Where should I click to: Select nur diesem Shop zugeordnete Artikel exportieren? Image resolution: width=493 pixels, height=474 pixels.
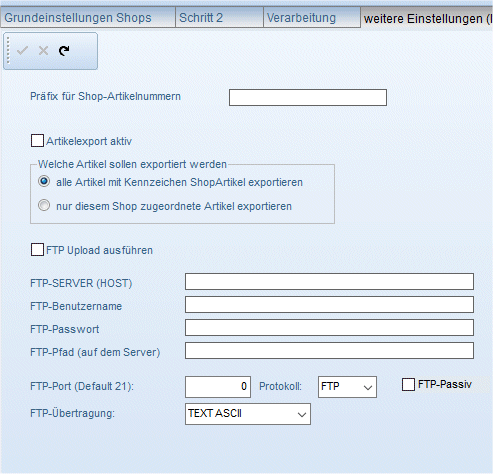(44, 205)
